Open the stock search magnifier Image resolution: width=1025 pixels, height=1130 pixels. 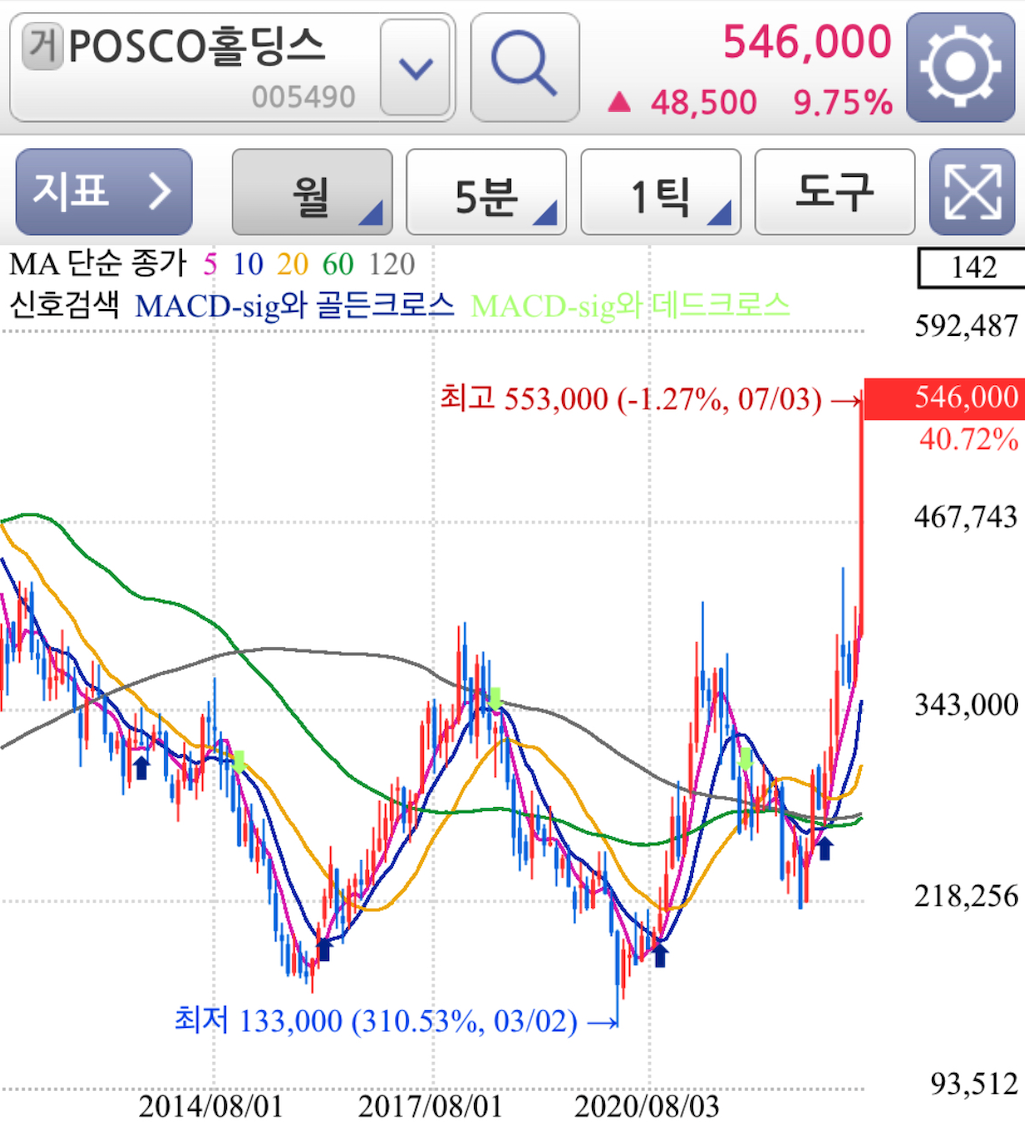525,66
